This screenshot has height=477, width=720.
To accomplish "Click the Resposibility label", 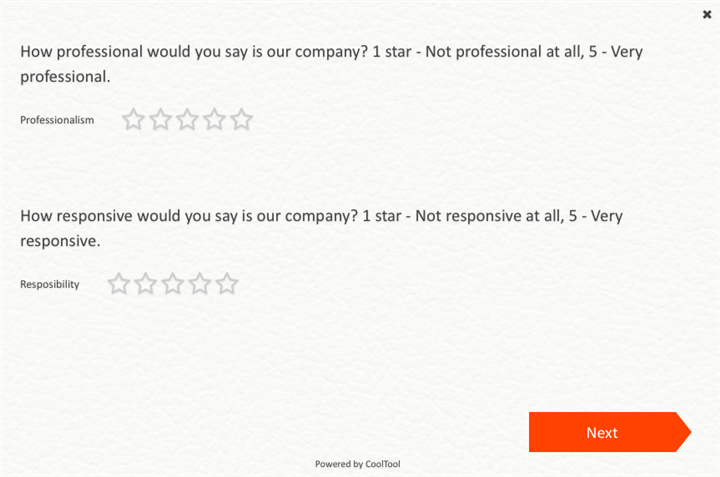I will [50, 284].
